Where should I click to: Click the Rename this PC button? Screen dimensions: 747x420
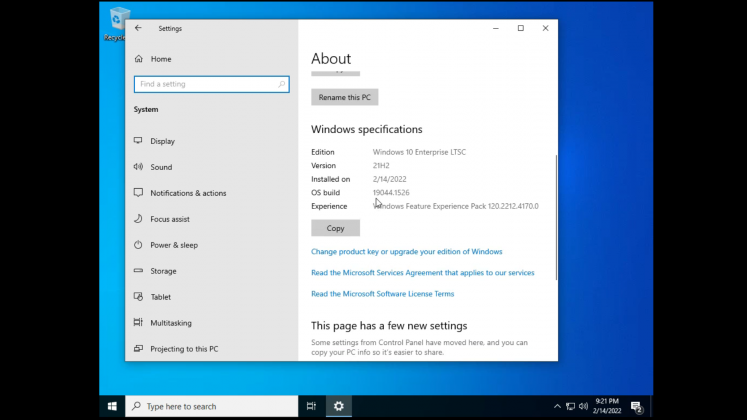tap(344, 97)
